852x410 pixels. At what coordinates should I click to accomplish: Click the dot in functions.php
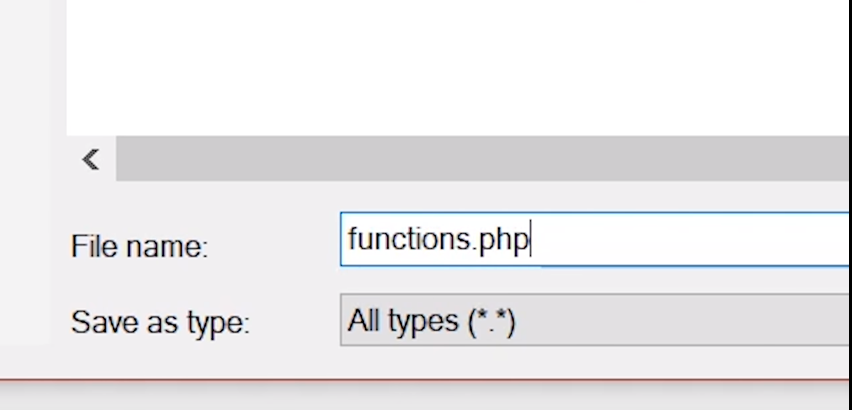click(474, 248)
